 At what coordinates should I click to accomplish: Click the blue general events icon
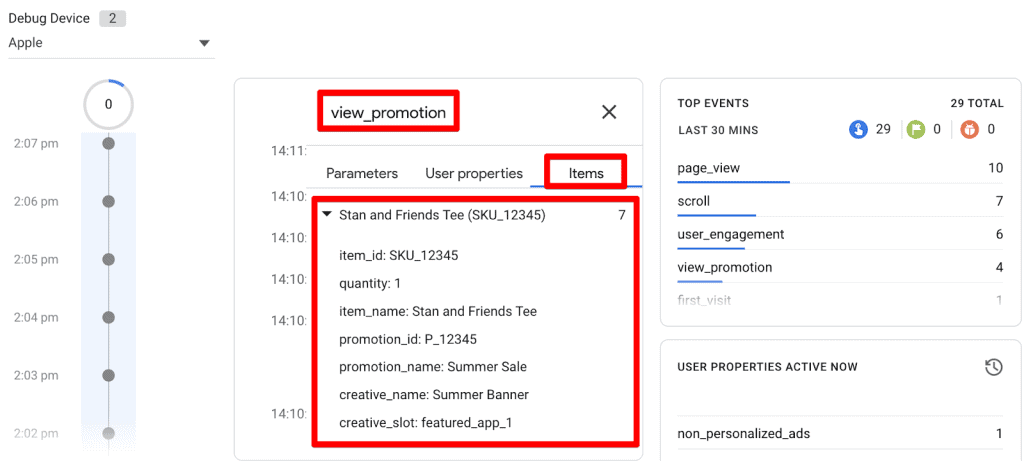click(x=857, y=129)
